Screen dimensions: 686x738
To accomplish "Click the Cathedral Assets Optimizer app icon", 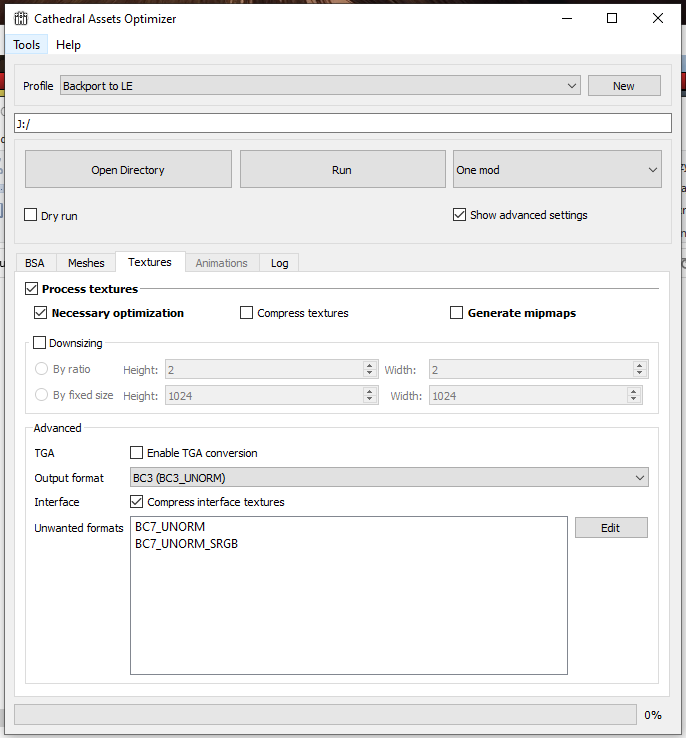I will (x=21, y=18).
